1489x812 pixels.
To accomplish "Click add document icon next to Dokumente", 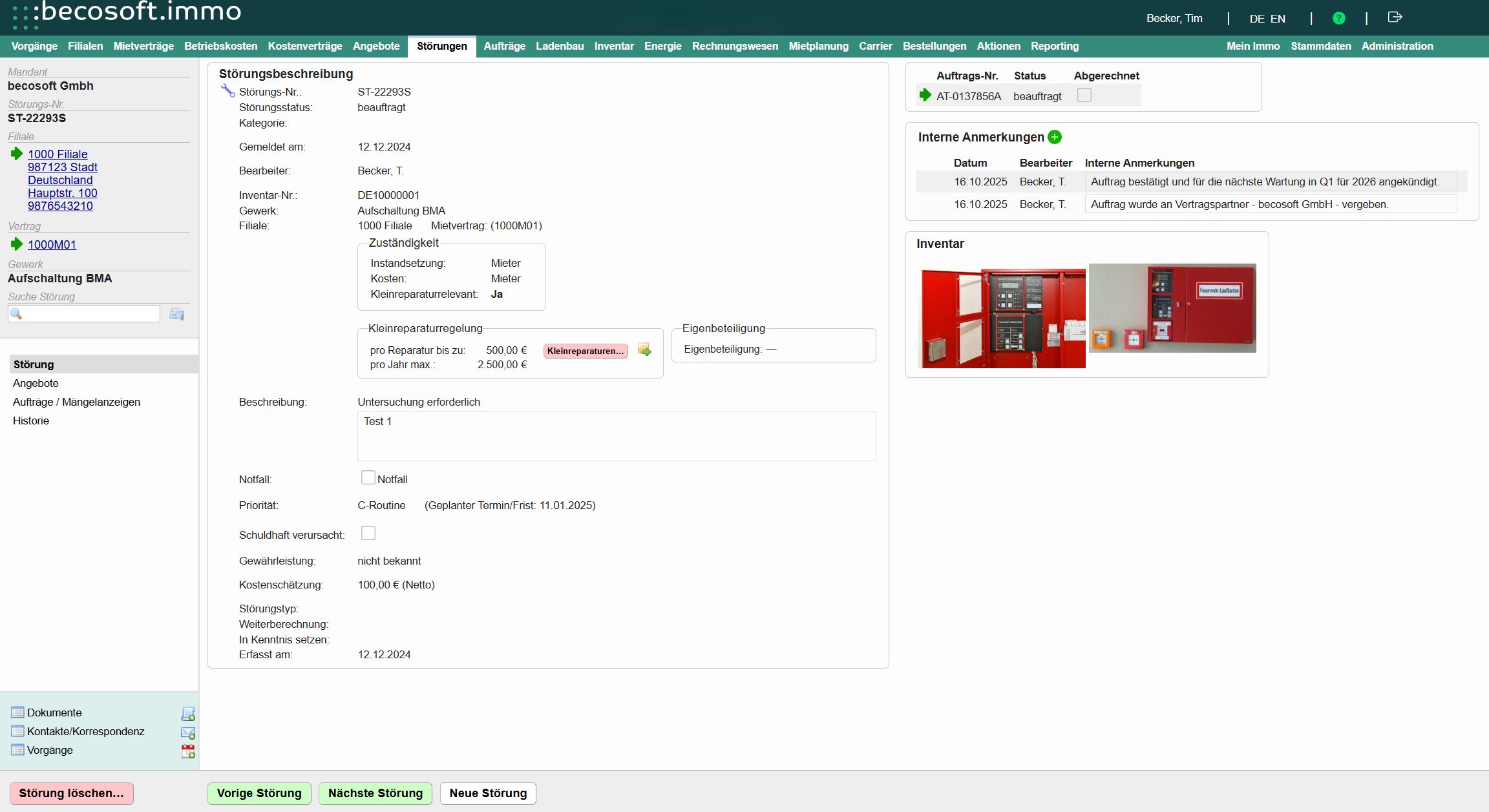I will [188, 713].
